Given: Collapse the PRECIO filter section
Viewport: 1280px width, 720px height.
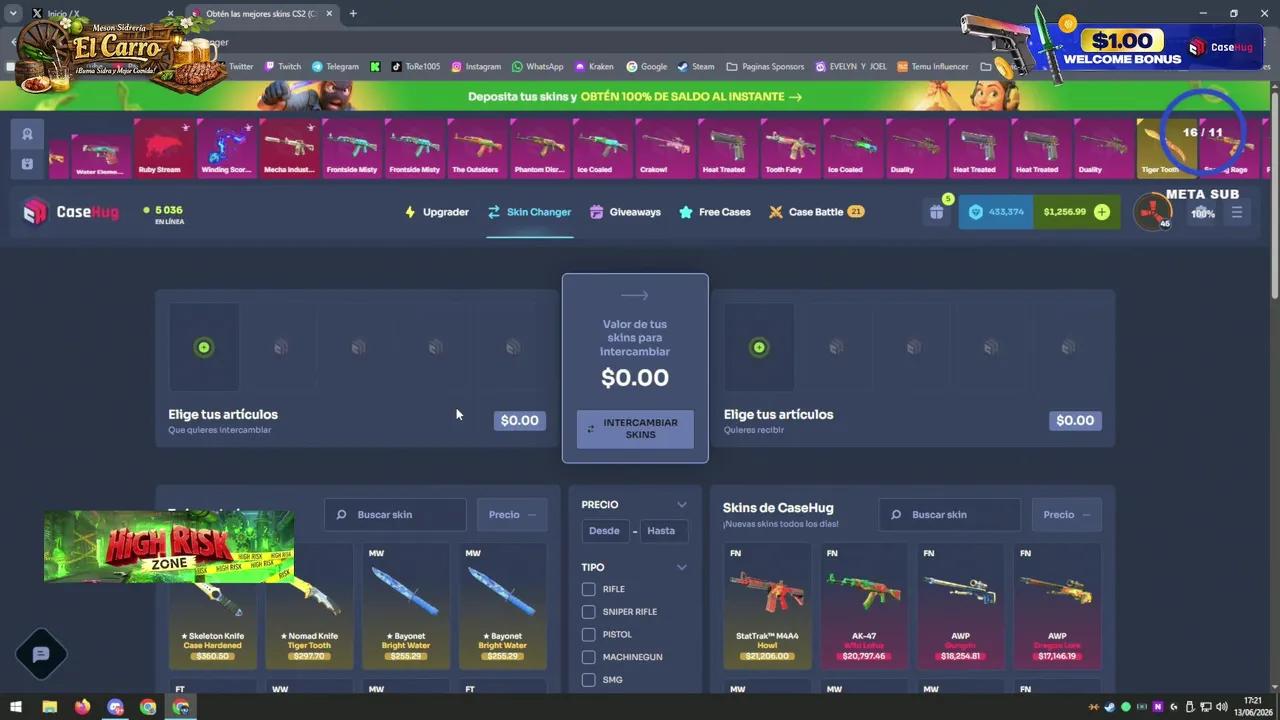Looking at the screenshot, I should tap(682, 505).
